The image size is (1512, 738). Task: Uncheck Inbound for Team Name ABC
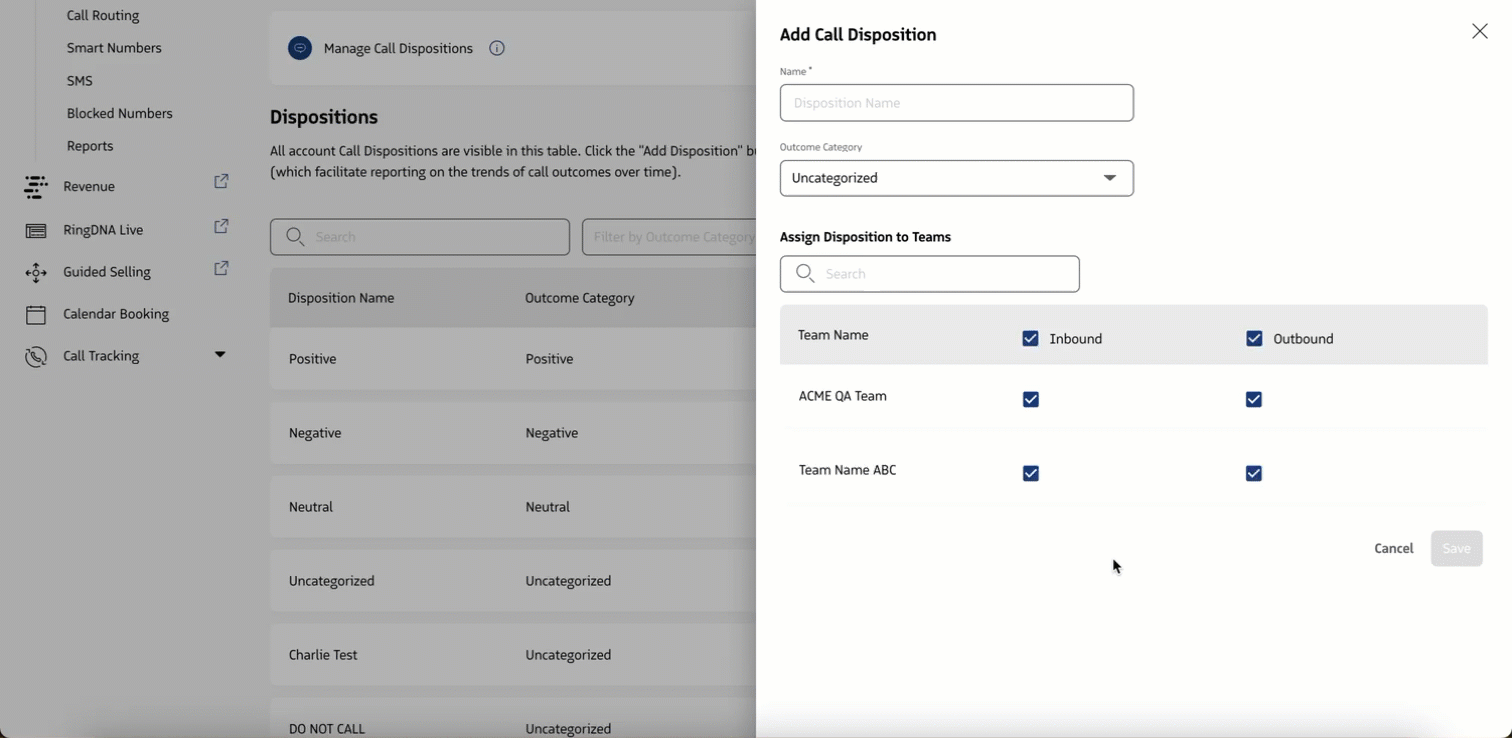[x=1031, y=474]
